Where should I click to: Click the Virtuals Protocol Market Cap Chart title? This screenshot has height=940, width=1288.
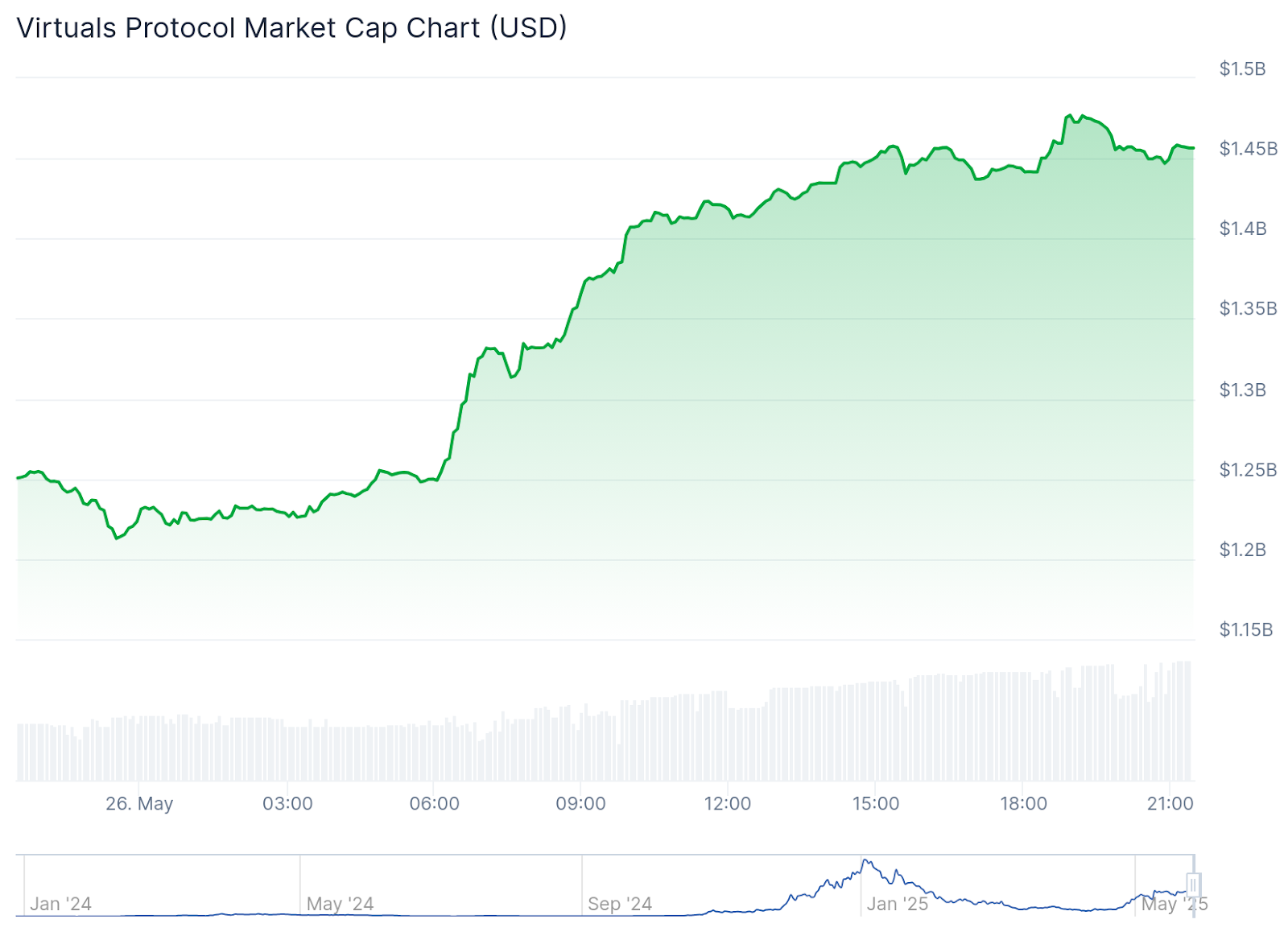pos(291,28)
